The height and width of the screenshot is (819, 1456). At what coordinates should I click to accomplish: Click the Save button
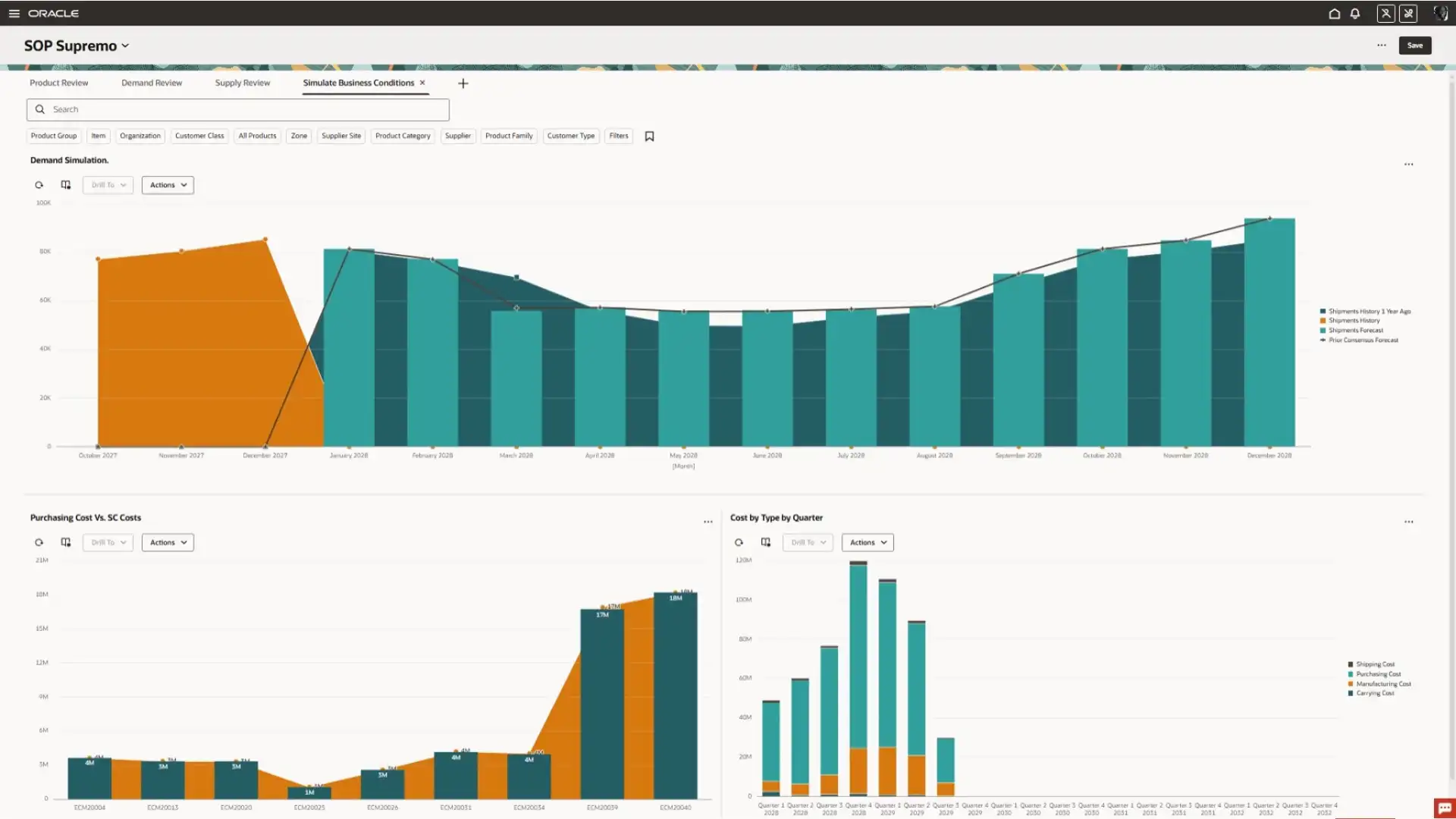coord(1414,45)
